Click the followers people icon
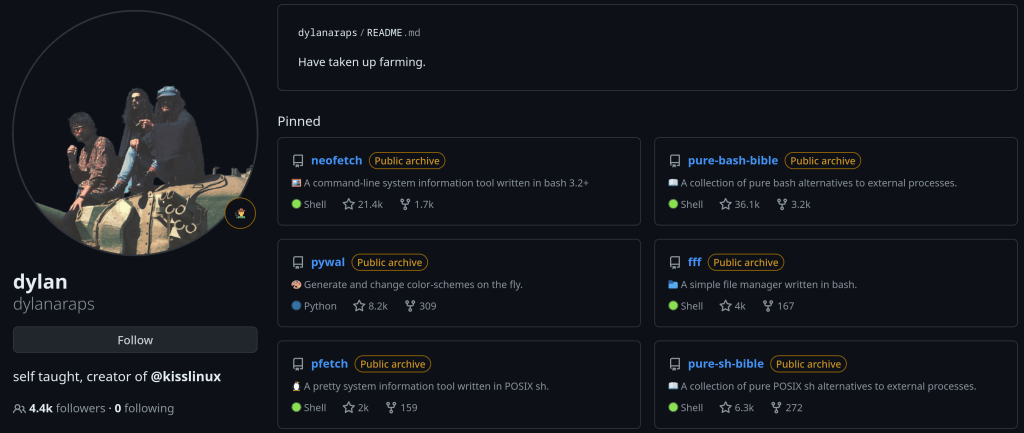Viewport: 1024px width, 433px height. coord(19,408)
